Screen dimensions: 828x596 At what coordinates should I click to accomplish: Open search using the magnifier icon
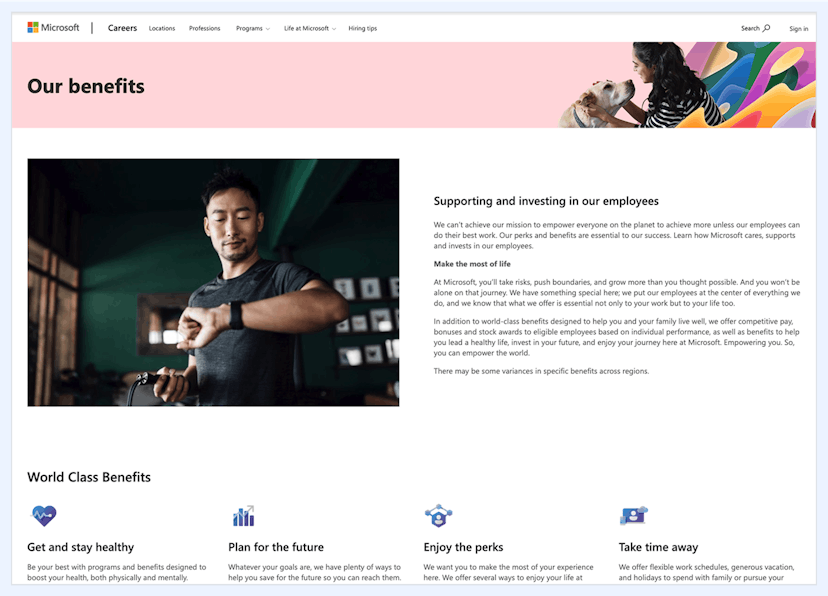pyautogui.click(x=765, y=28)
